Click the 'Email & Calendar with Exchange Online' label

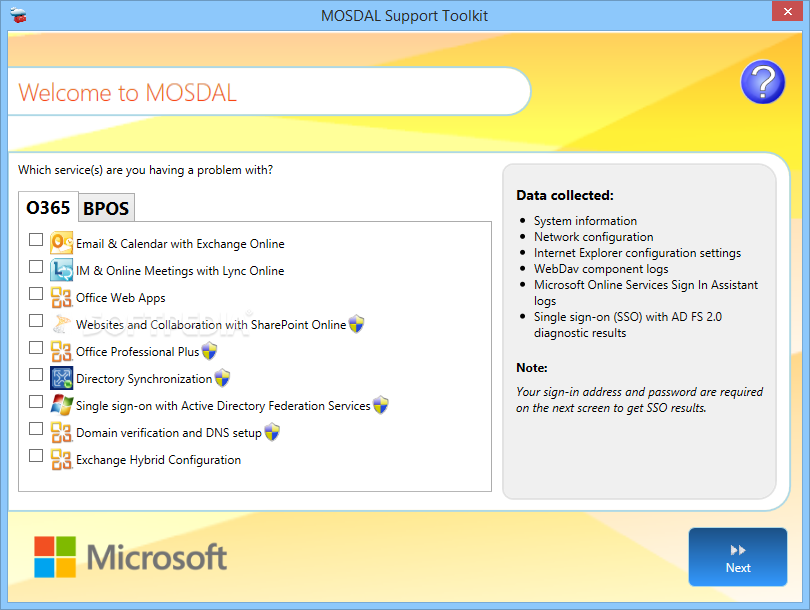coord(180,244)
